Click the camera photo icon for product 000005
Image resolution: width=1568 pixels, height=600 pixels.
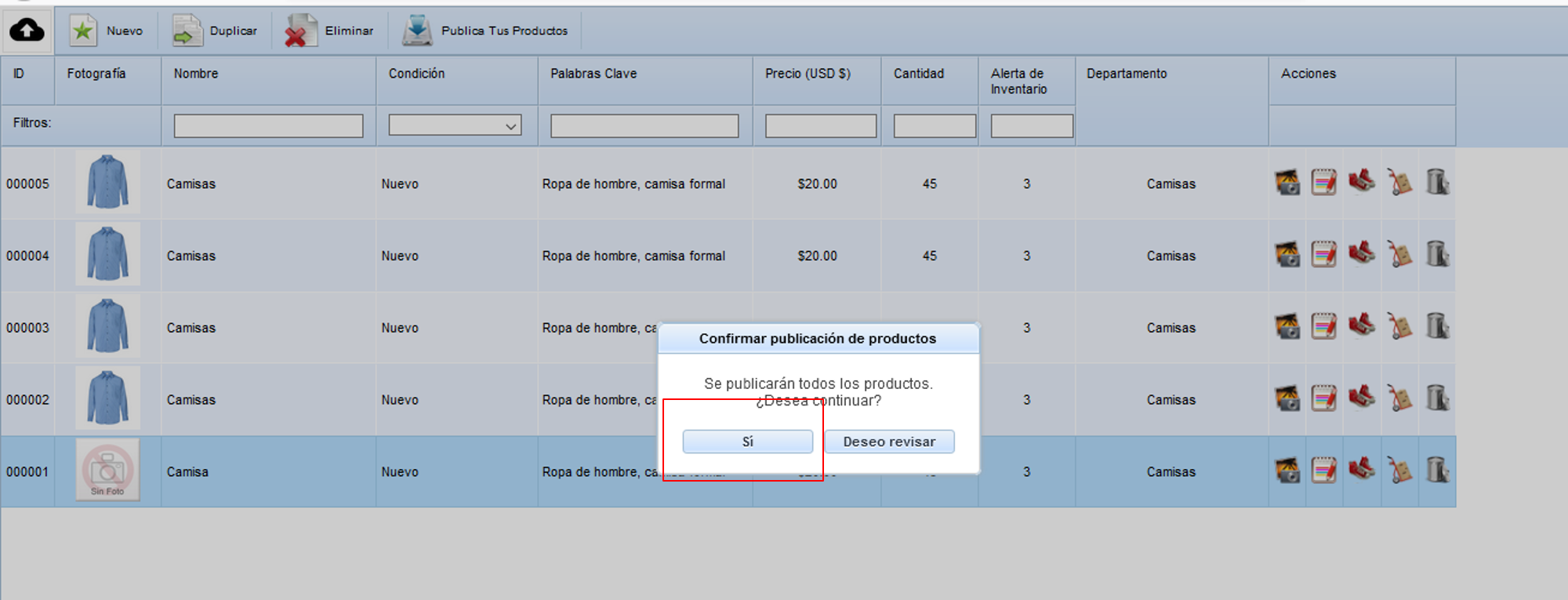click(1287, 183)
